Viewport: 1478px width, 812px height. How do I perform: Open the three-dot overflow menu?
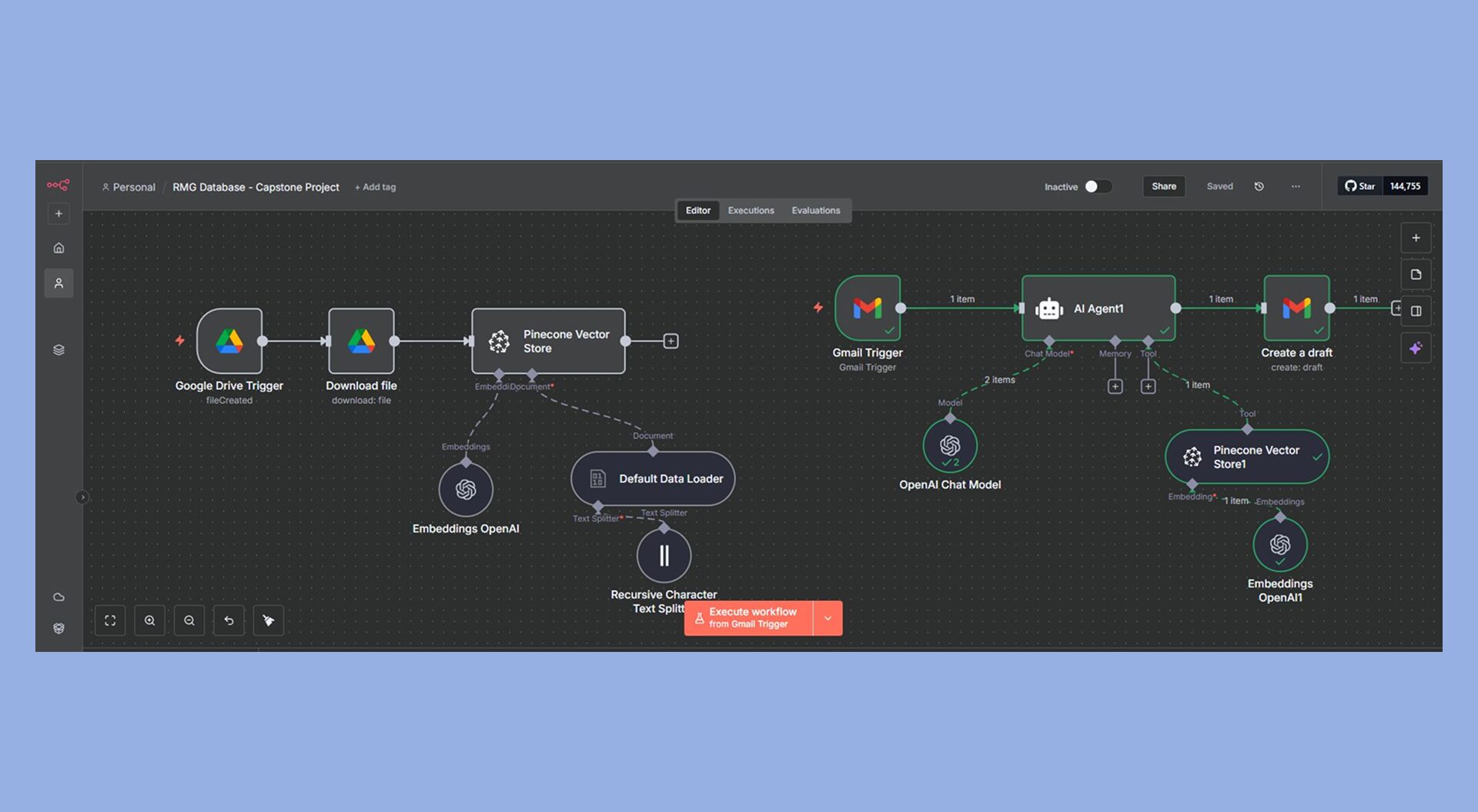[x=1296, y=186]
